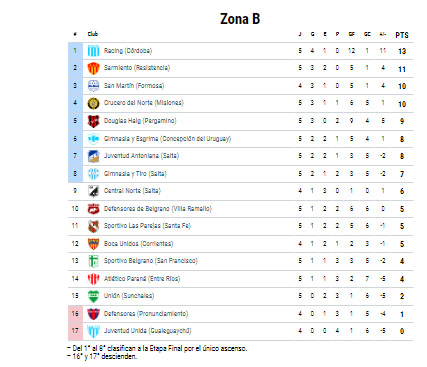
Task: Select the Juventud Antoniana club logo
Action: click(x=93, y=156)
